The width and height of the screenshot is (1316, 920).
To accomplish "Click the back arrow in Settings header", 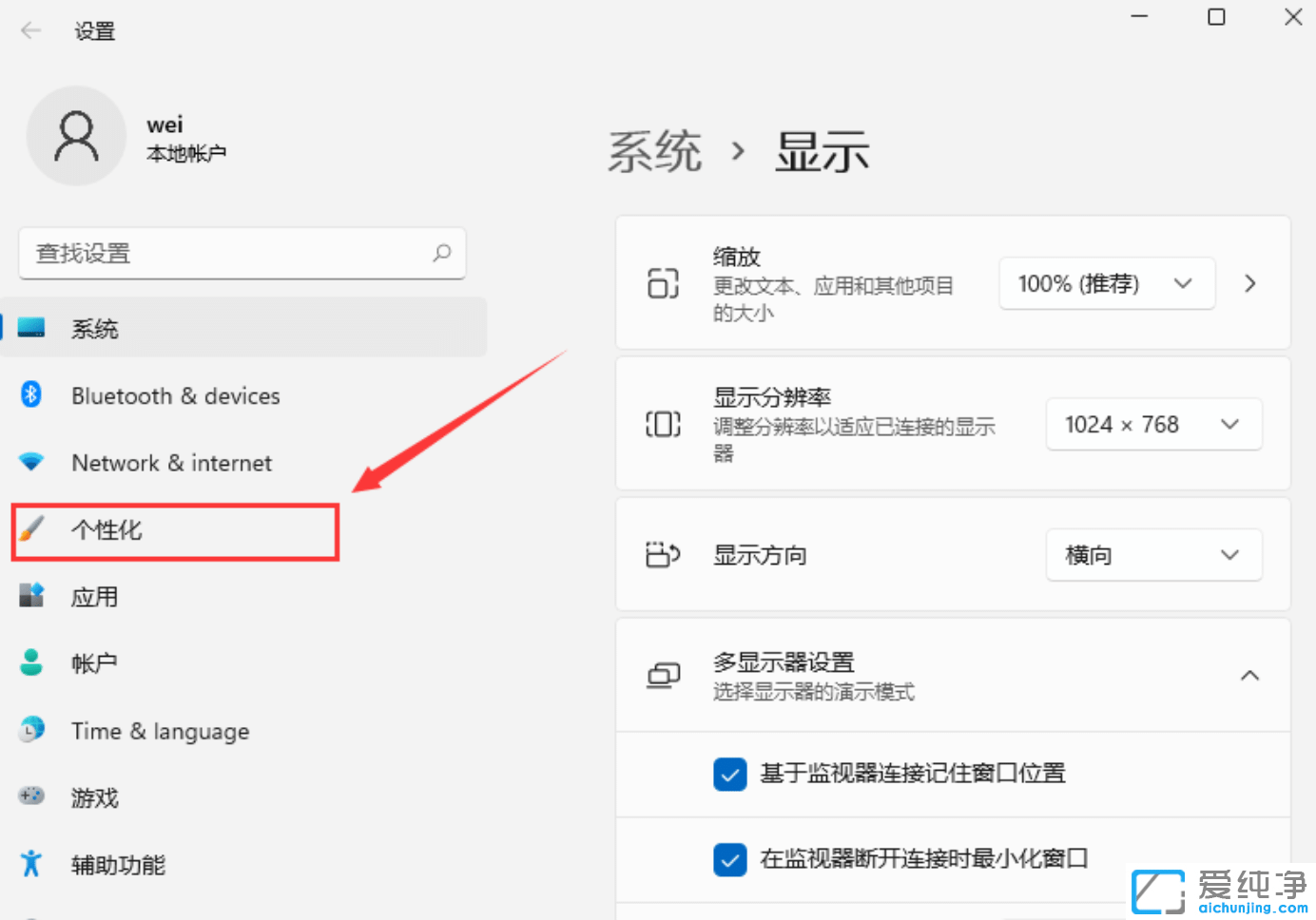I will tap(31, 30).
